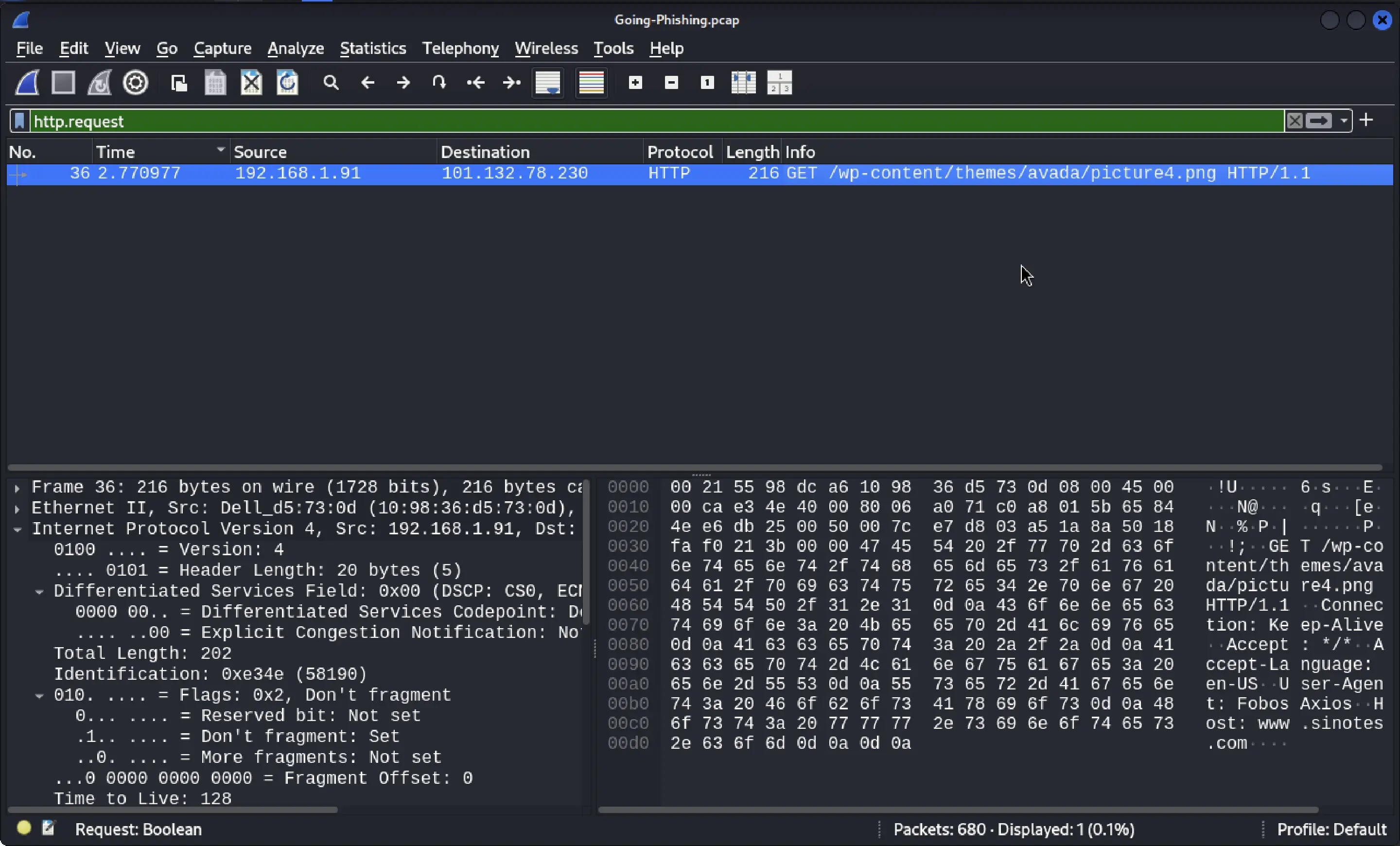Open the Telephony menu
The width and height of the screenshot is (1400, 846).
click(x=460, y=48)
